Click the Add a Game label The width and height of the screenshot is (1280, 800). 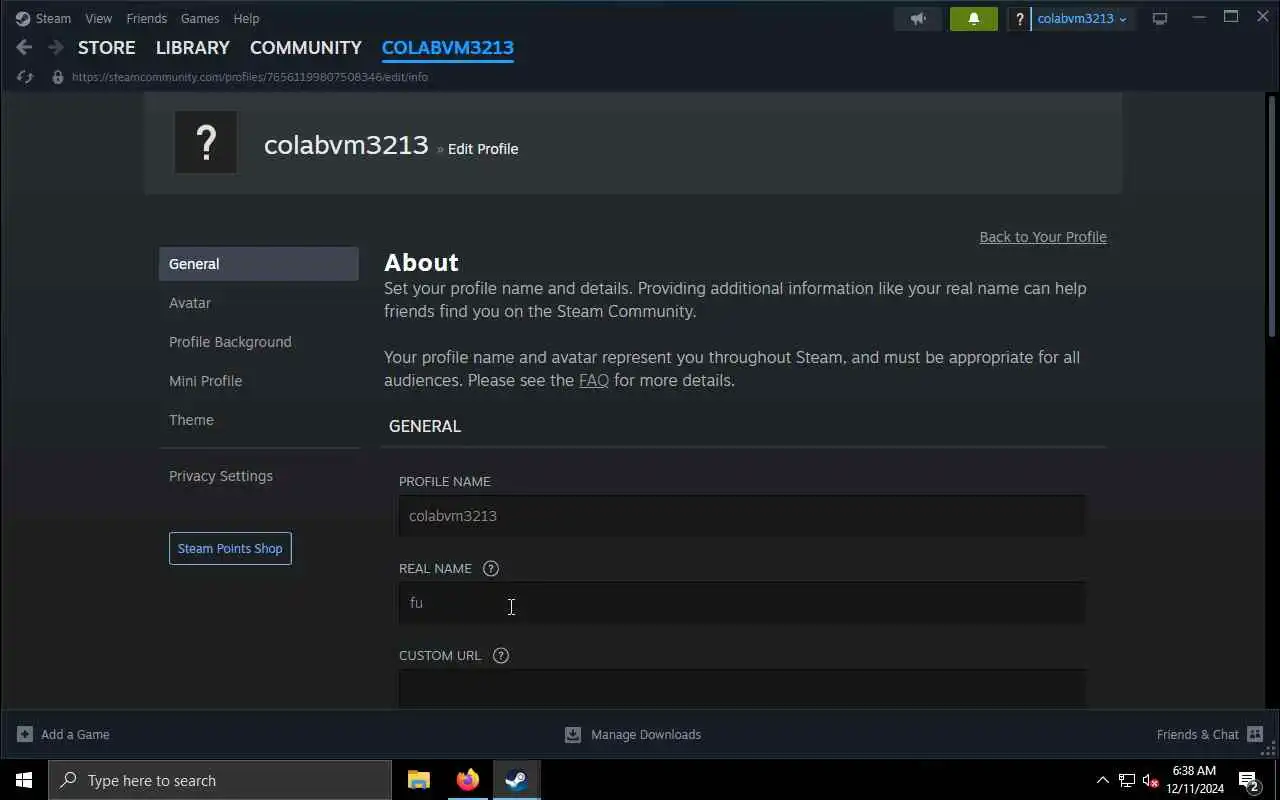(x=75, y=734)
